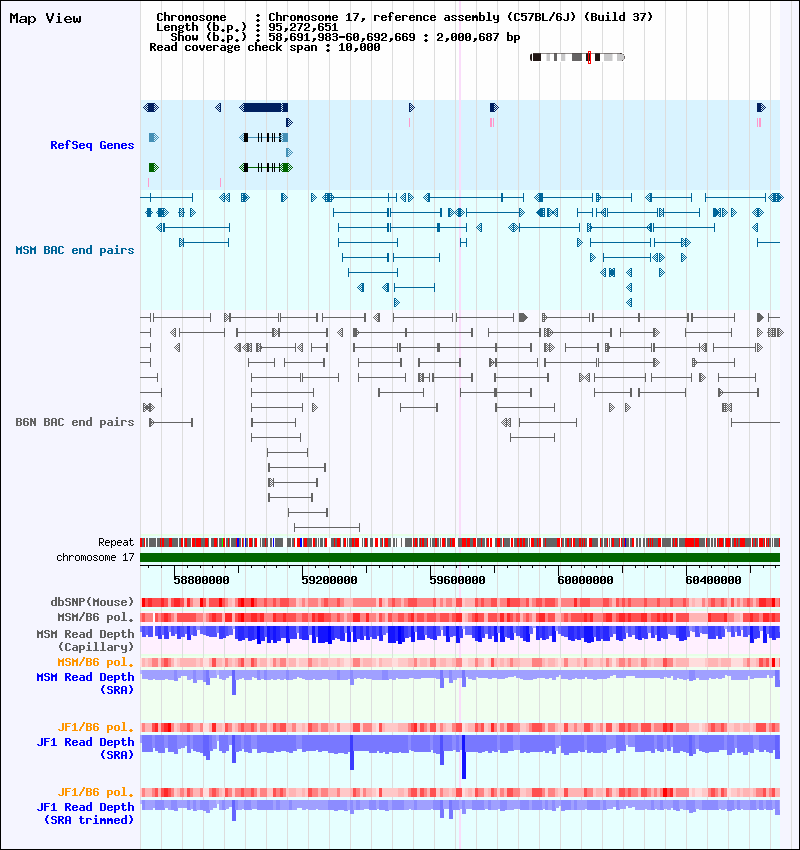Click the 58800000 axis position label

tap(201, 580)
